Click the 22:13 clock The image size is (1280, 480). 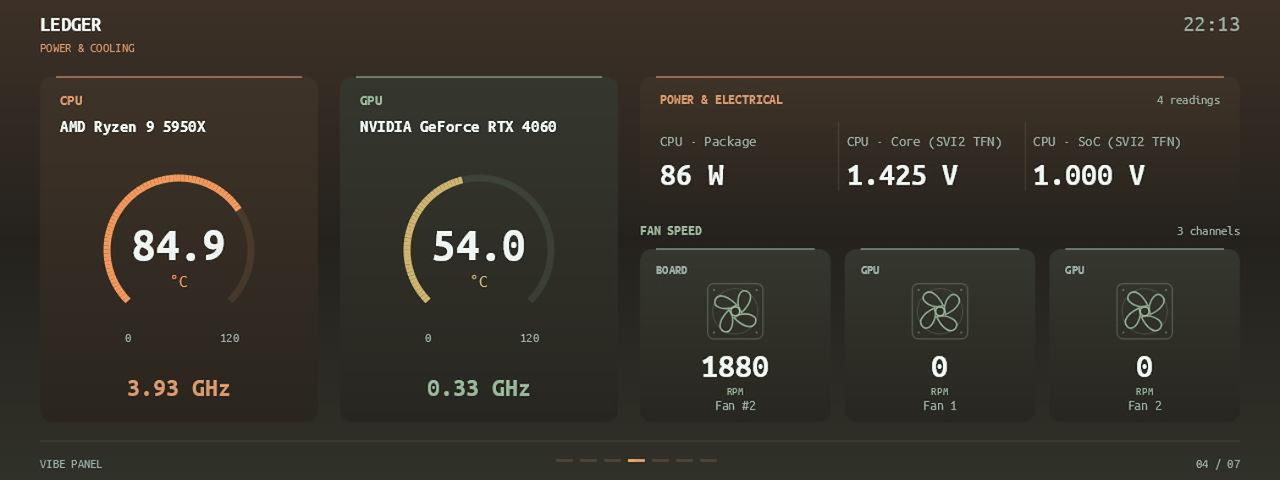(1211, 25)
